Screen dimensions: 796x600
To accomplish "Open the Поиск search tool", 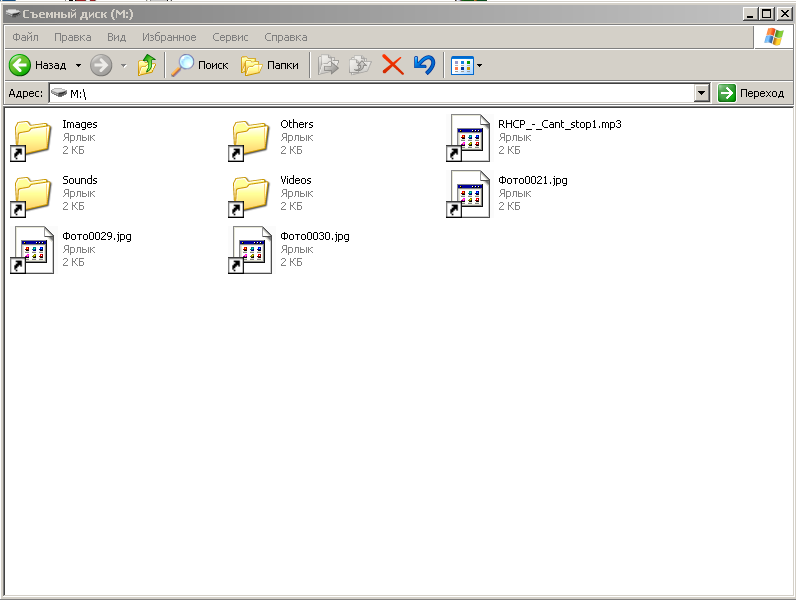I will 200,65.
